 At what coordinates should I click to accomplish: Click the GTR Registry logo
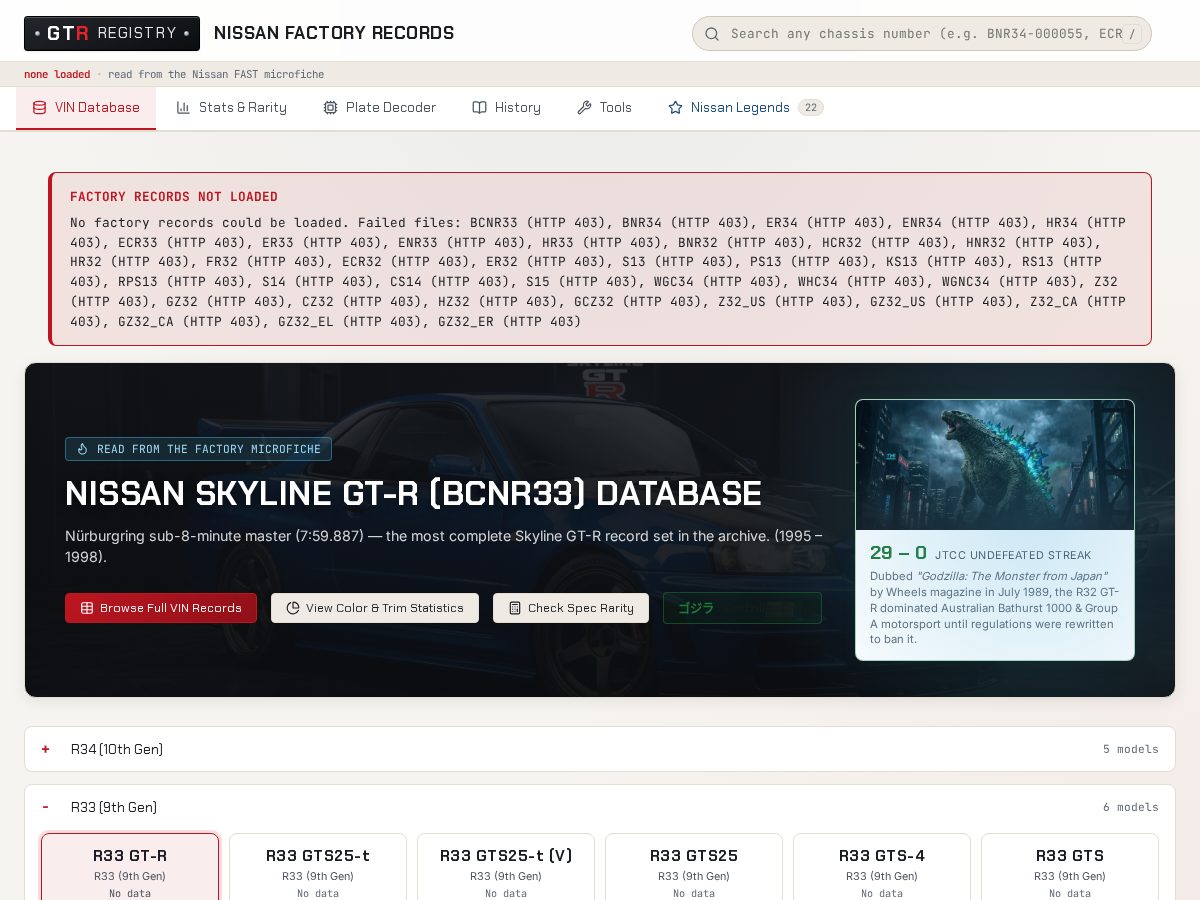pos(112,33)
